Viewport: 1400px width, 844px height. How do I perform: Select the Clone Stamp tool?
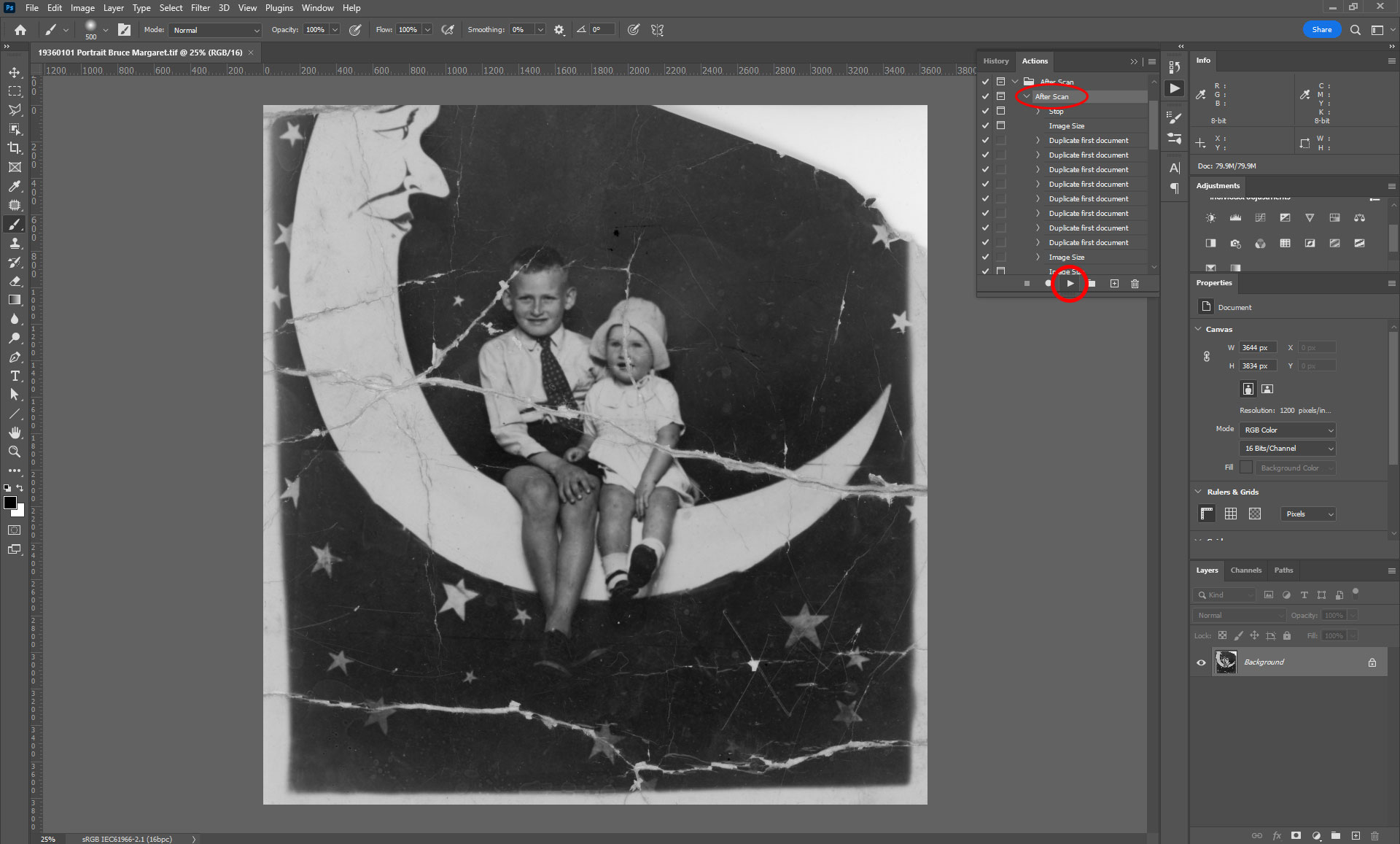coord(15,243)
